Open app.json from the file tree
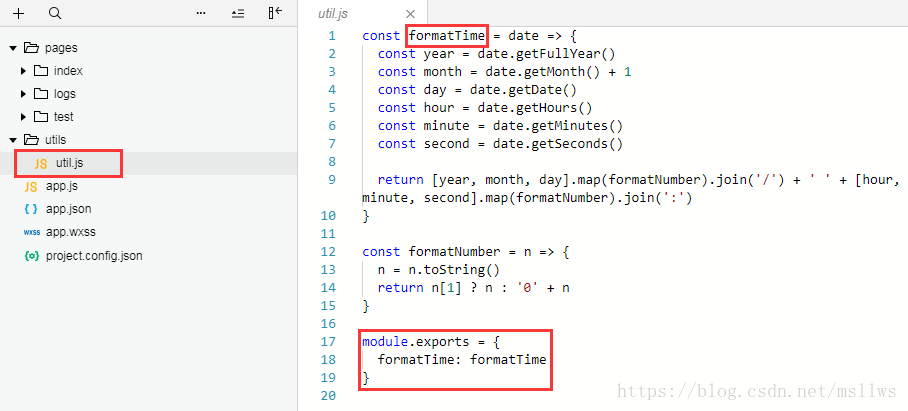 [68, 209]
